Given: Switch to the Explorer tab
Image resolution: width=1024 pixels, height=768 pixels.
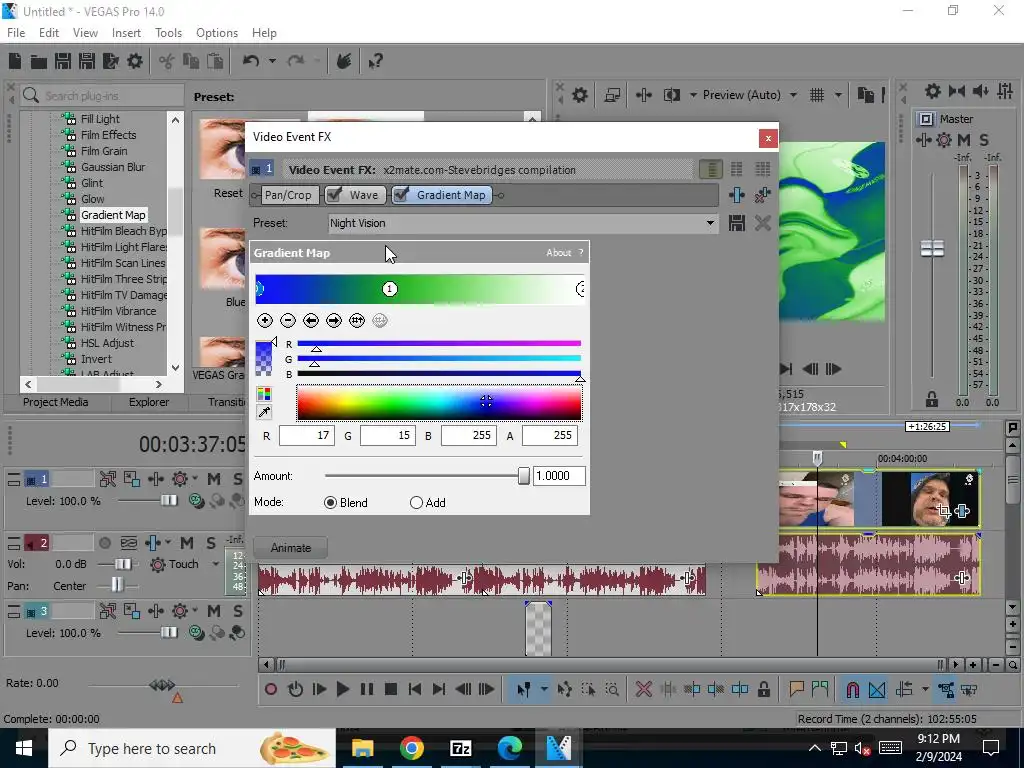Looking at the screenshot, I should pos(149,402).
